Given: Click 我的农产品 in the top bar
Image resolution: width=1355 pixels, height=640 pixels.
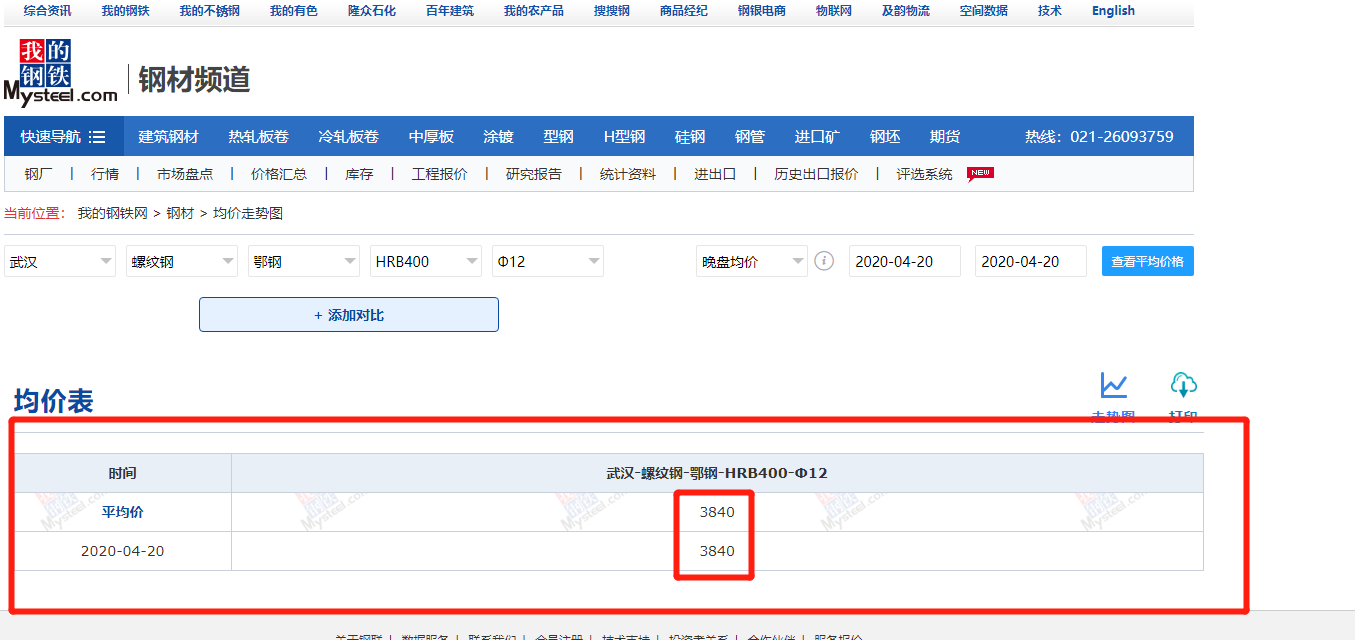Looking at the screenshot, I should pos(534,11).
